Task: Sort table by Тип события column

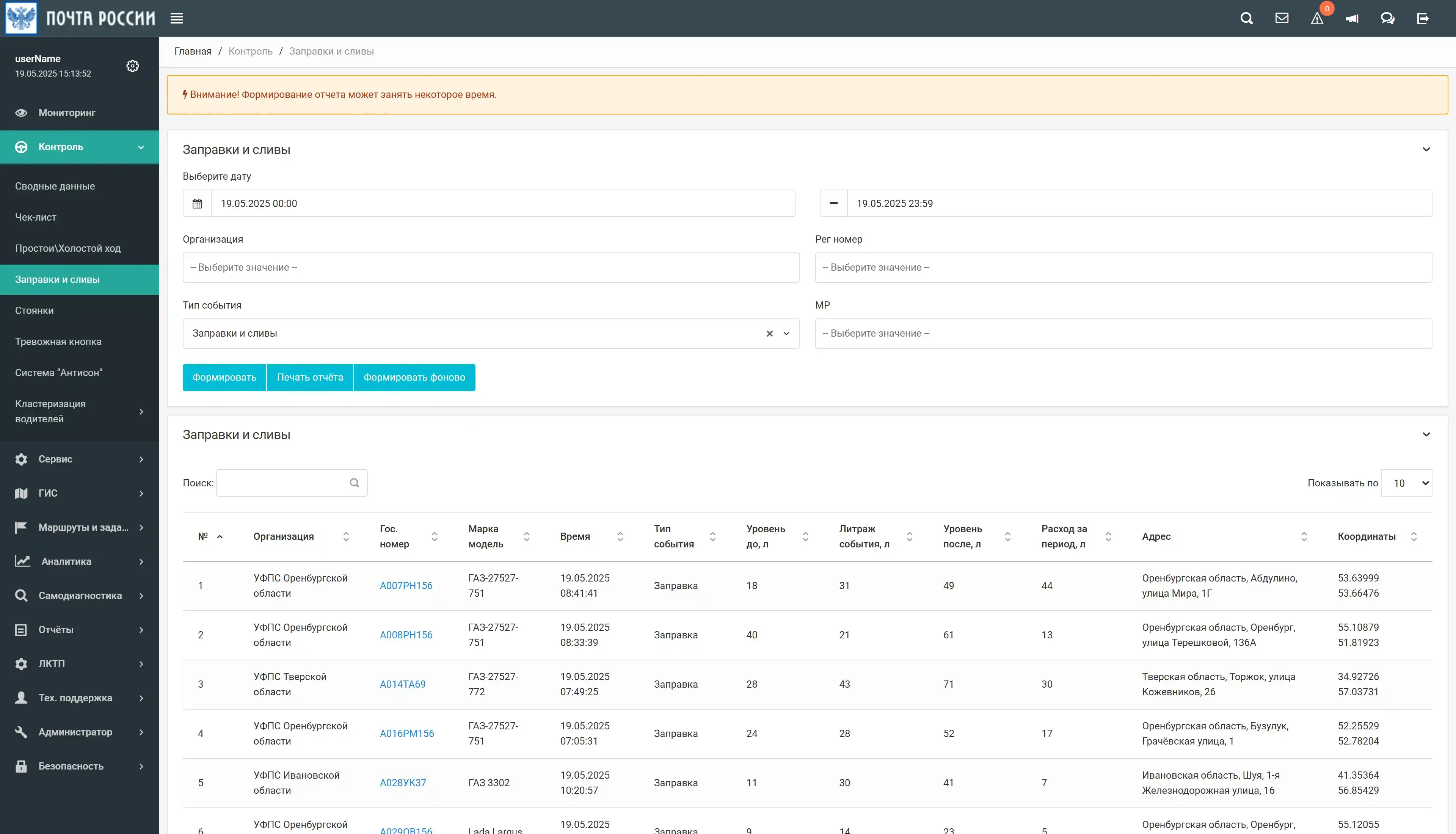Action: coord(684,537)
